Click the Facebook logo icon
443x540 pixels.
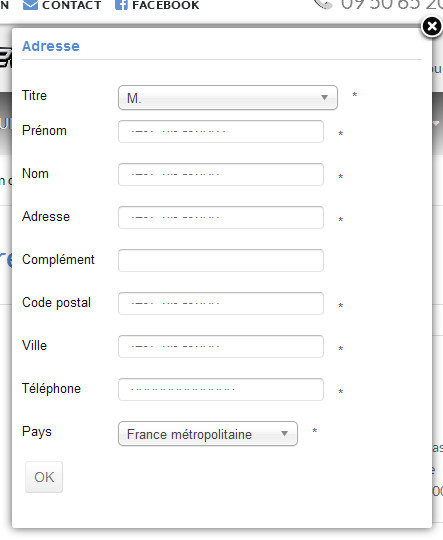coord(121,5)
